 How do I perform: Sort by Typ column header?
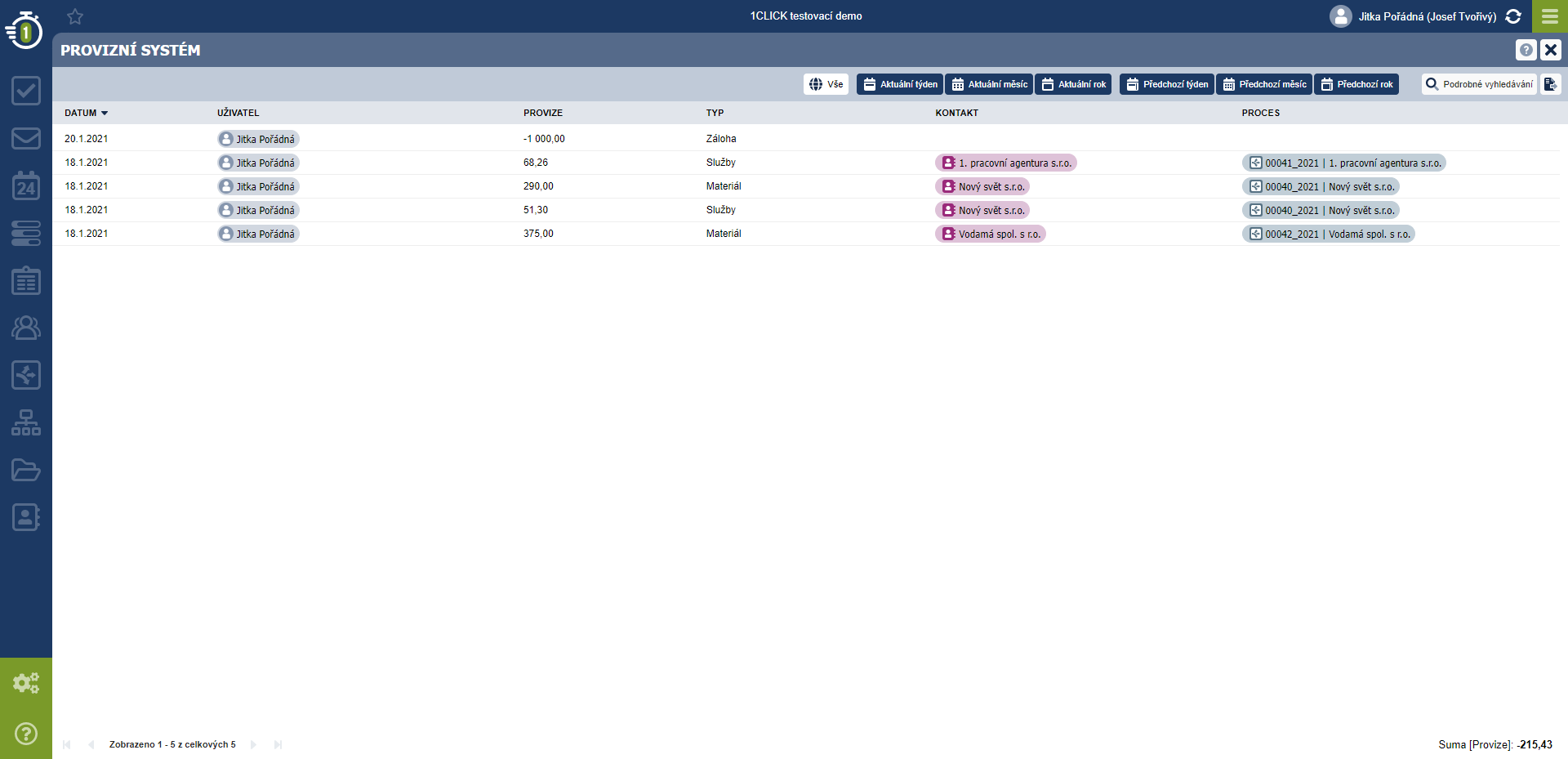pos(715,113)
